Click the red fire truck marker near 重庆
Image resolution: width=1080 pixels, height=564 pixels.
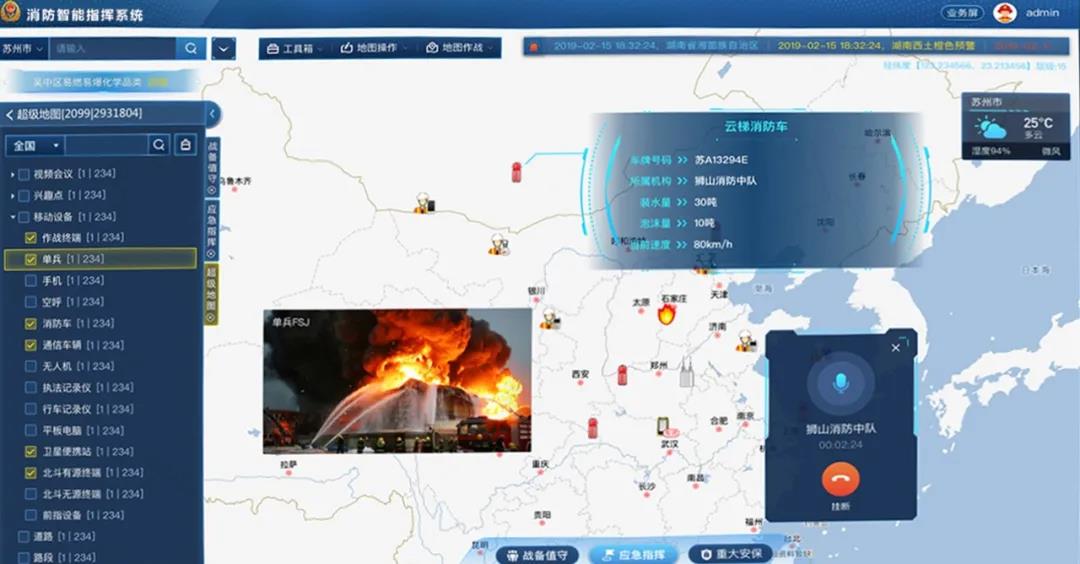[592, 428]
